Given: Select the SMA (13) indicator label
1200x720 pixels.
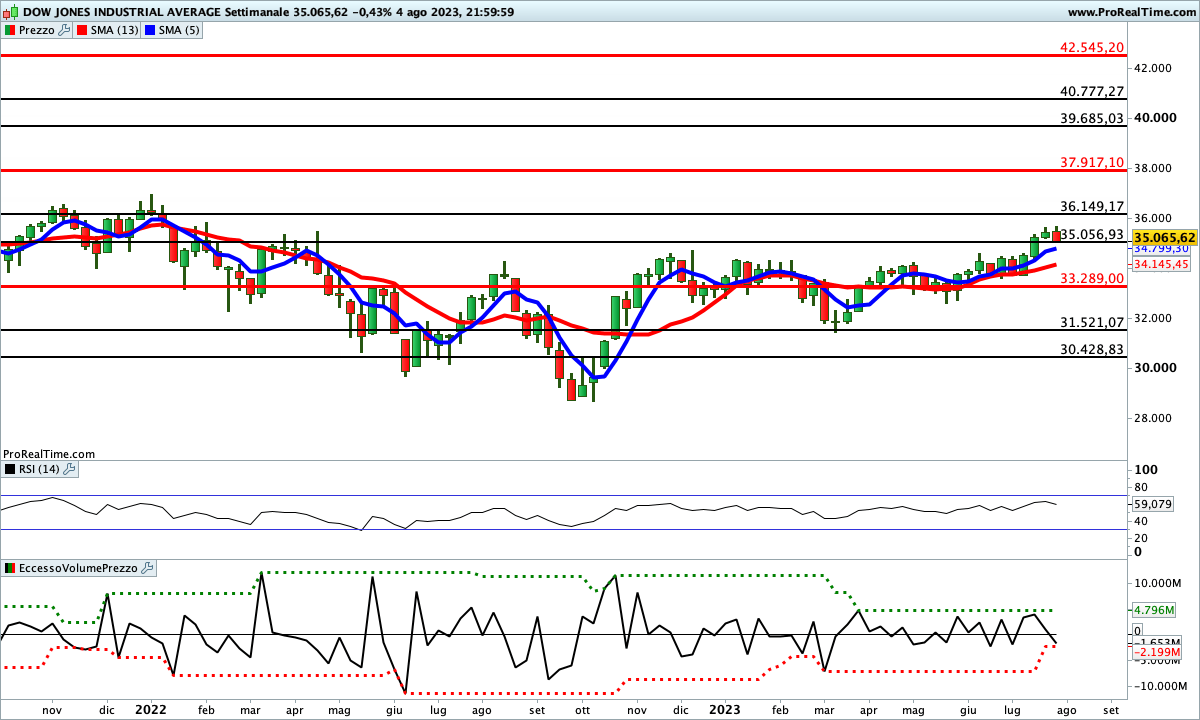Looking at the screenshot, I should pyautogui.click(x=114, y=30).
